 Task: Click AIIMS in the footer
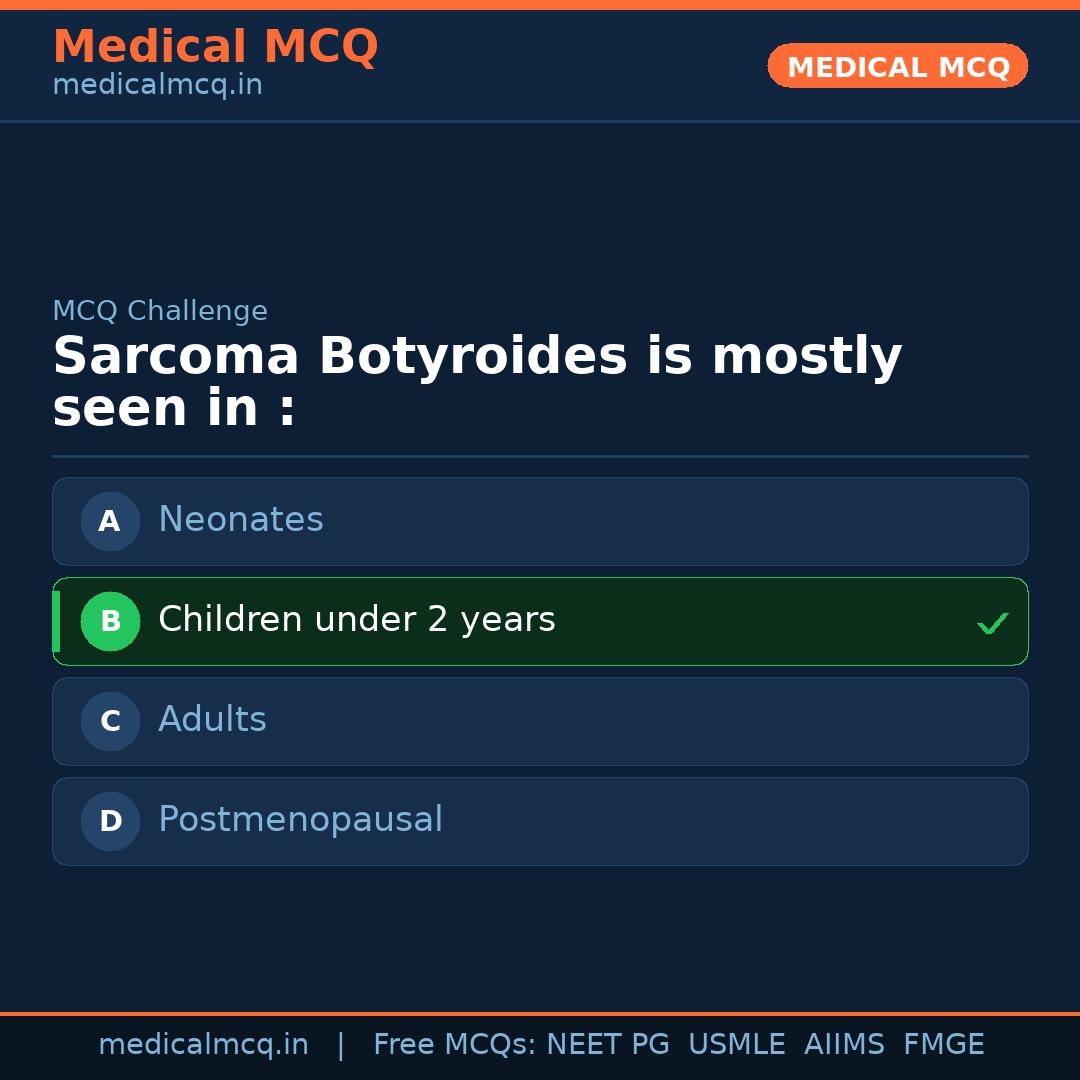pos(844,1045)
